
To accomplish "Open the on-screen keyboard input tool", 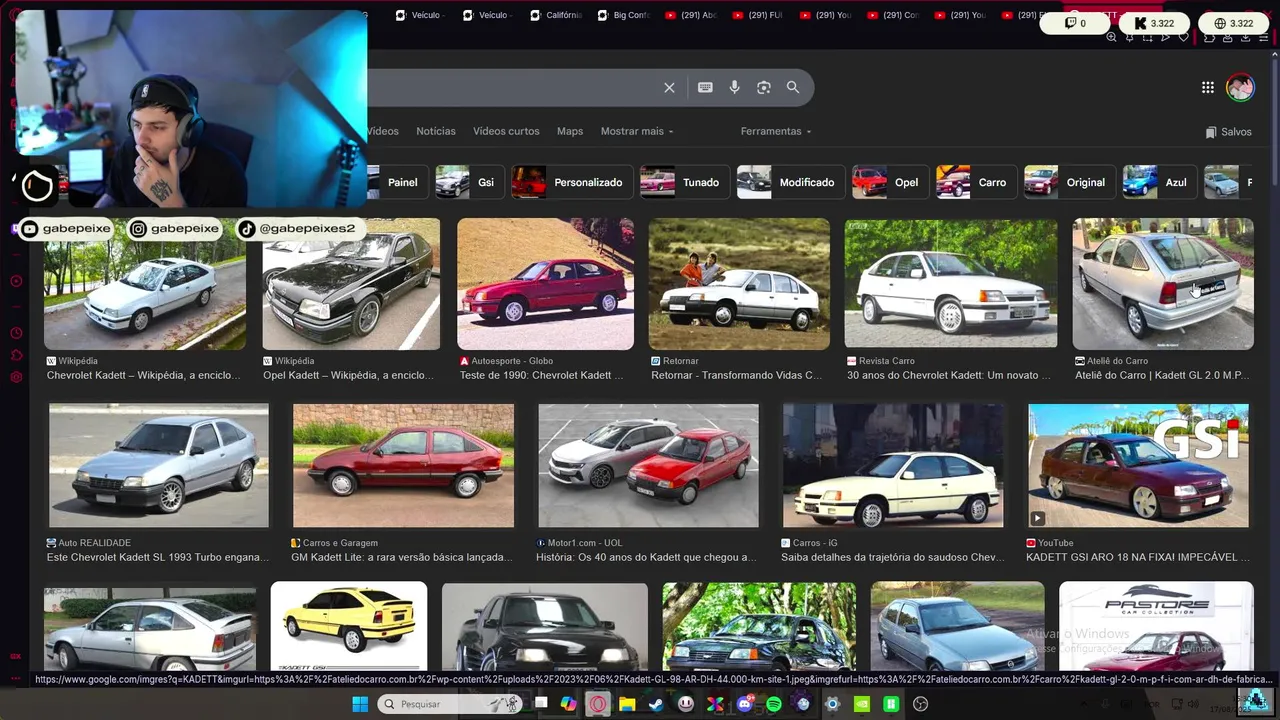I will click(x=705, y=88).
